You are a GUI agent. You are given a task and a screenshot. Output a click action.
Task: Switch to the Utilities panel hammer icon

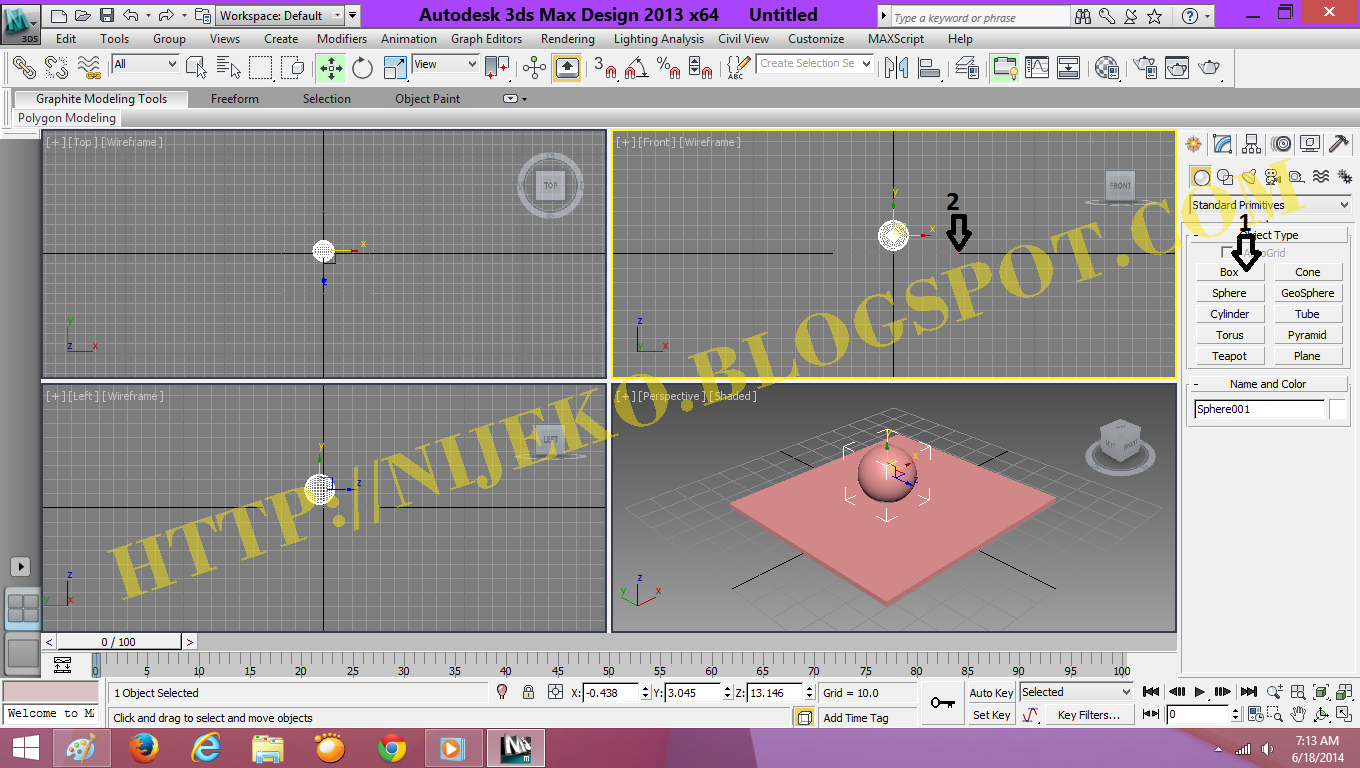point(1339,144)
